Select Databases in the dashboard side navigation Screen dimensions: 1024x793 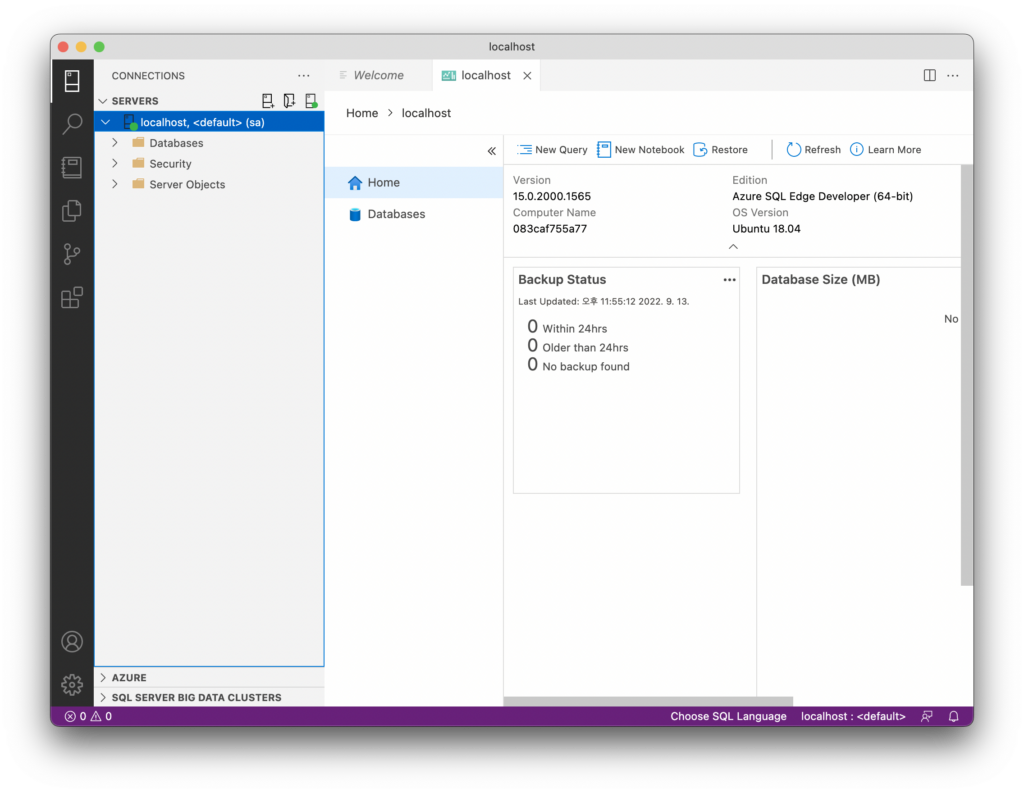tap(396, 214)
